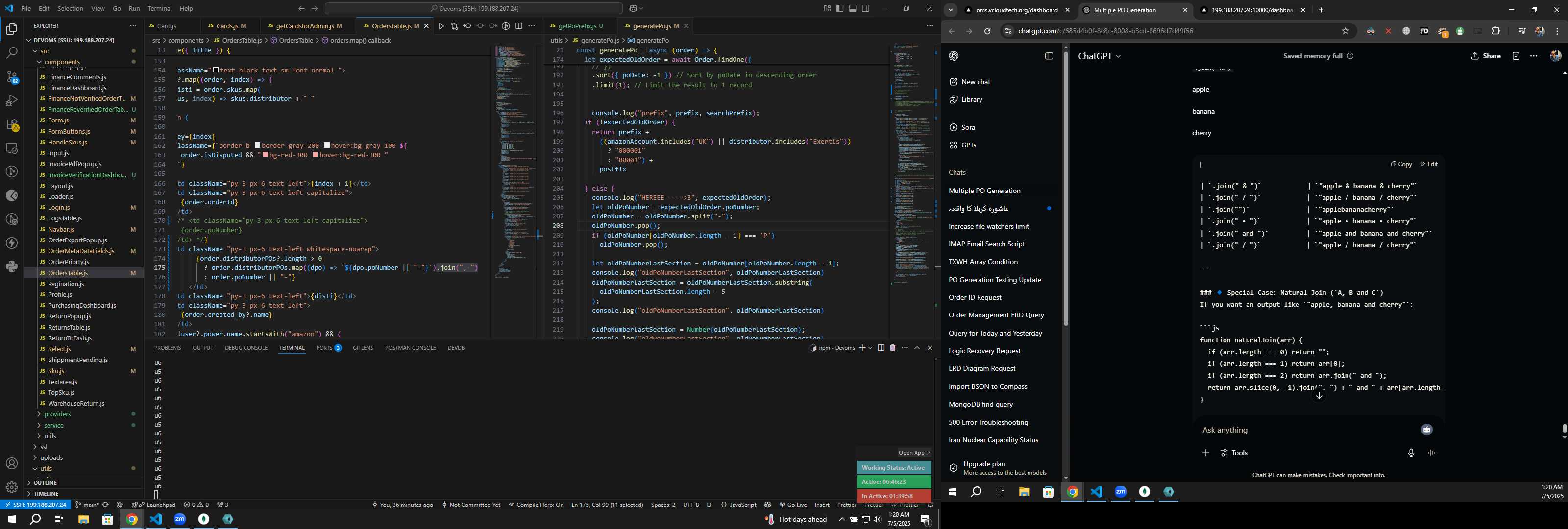Click the VS Code command center search box

473,8
